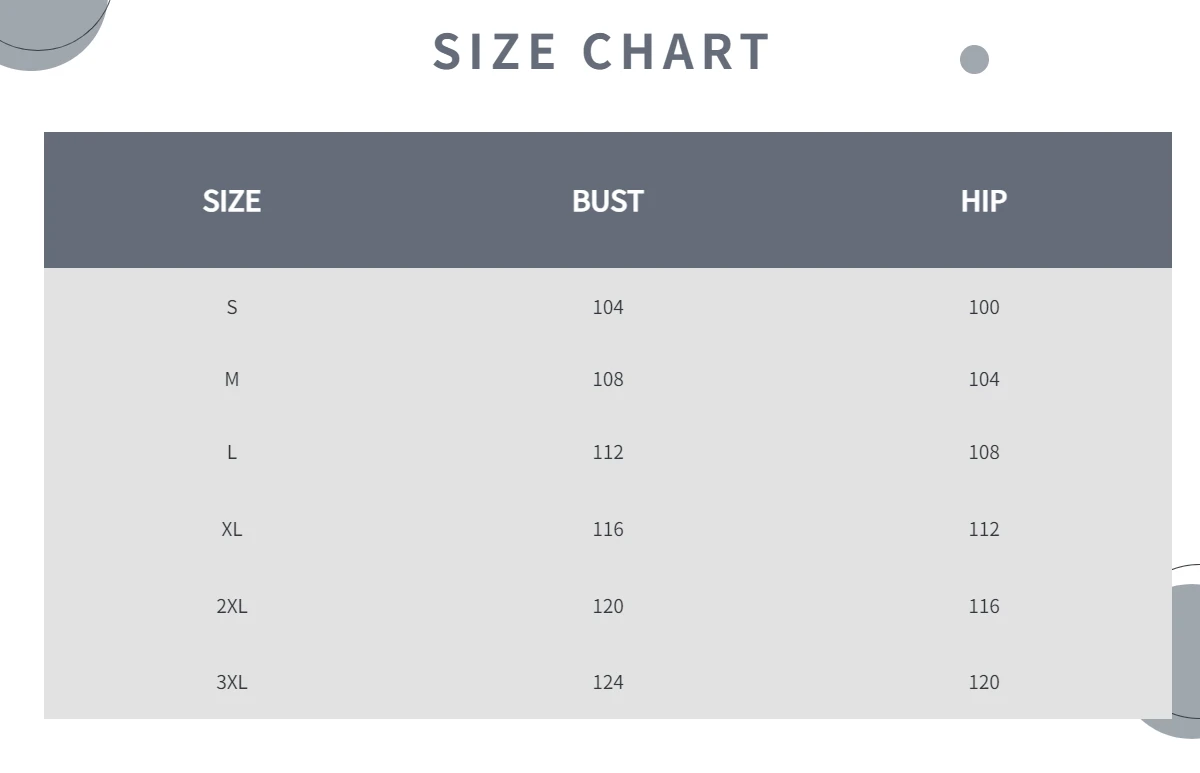Click the 2XL size row label
This screenshot has height=773, width=1200.
tap(231, 606)
